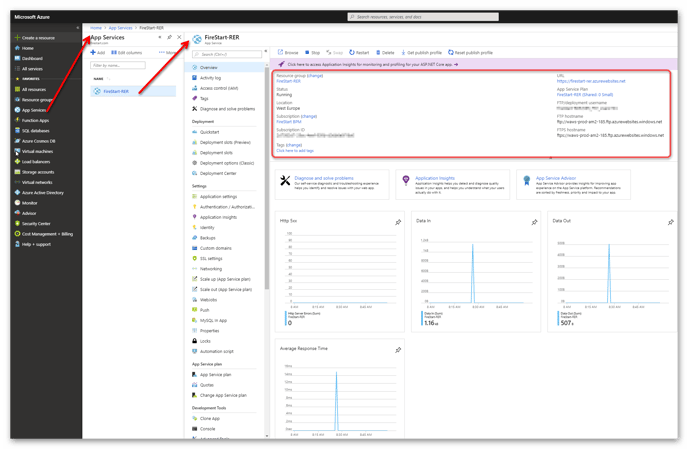Screen dimensions: 688x449
Task: Pin the Http 5xx chart
Action: (398, 223)
